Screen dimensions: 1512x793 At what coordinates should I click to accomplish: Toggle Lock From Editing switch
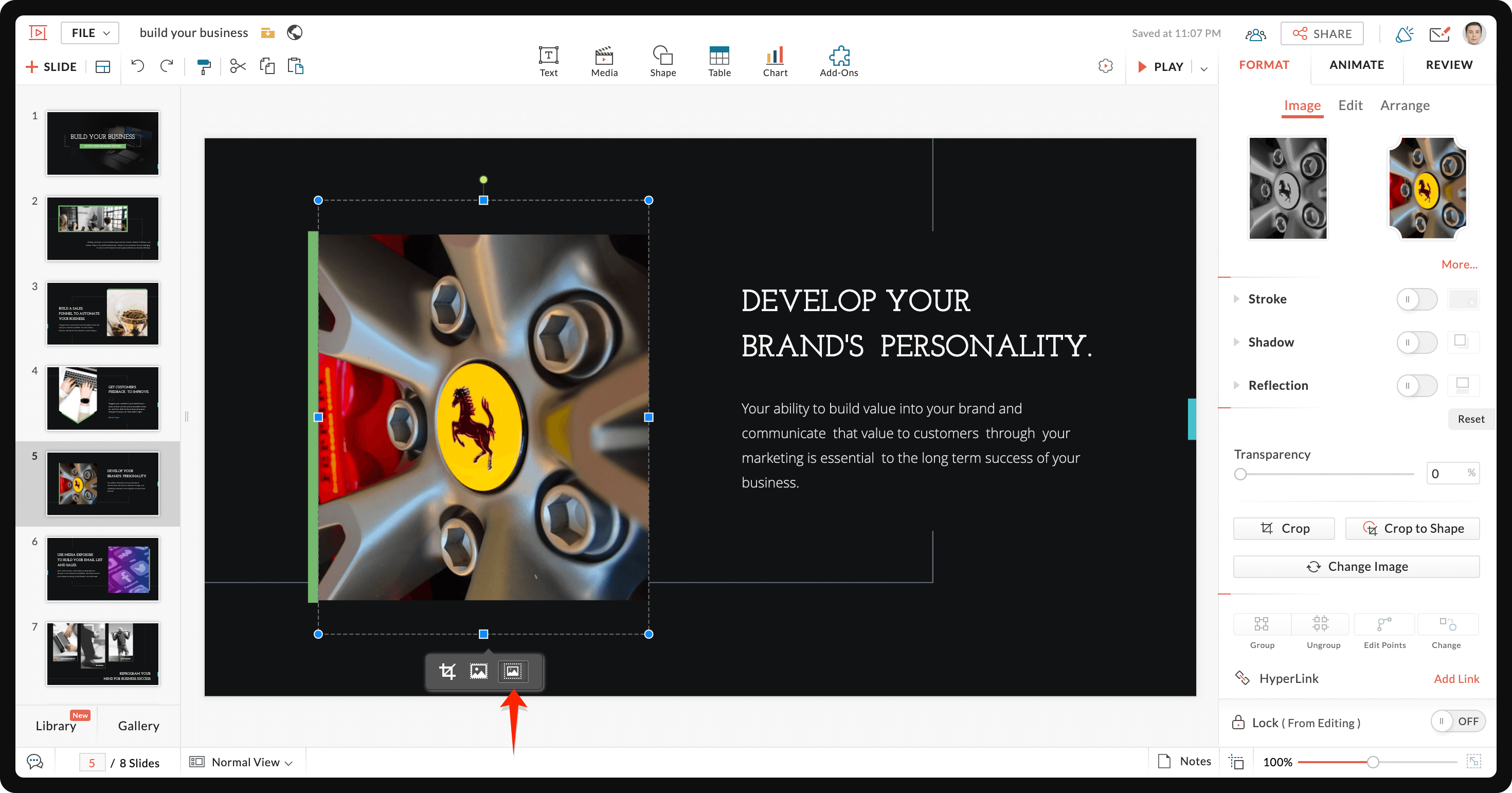pos(1457,722)
